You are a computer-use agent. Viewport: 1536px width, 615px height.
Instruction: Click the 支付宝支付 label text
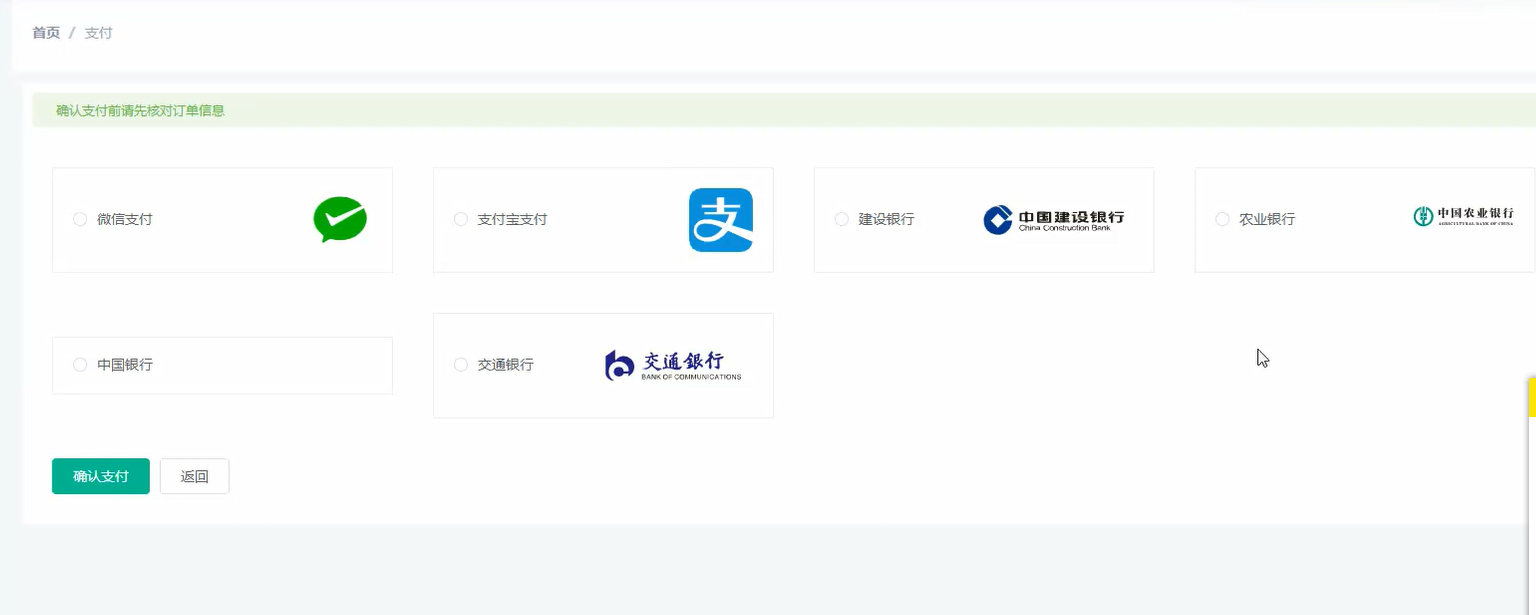click(512, 219)
